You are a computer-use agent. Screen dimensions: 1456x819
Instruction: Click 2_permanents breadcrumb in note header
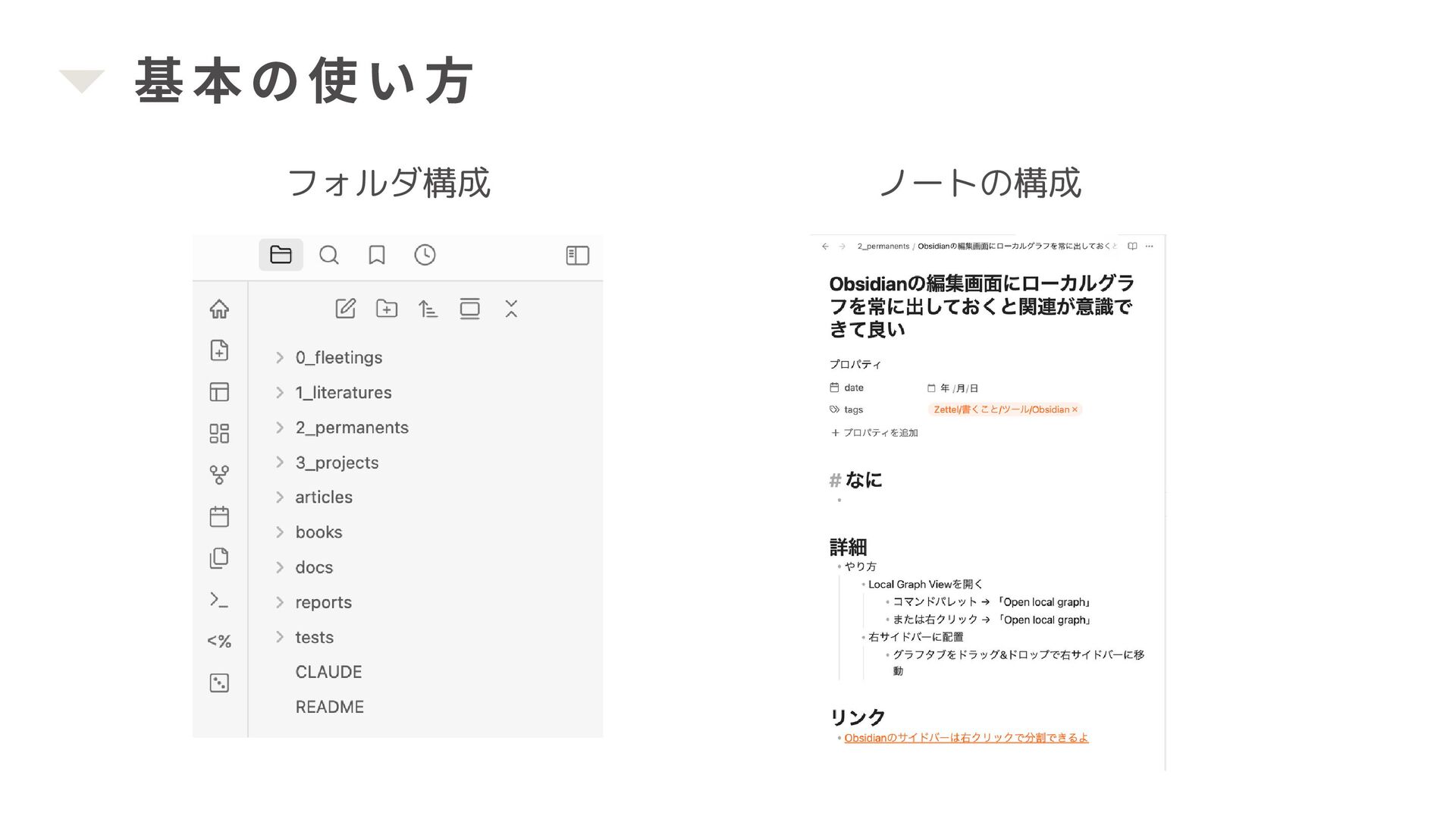click(883, 246)
